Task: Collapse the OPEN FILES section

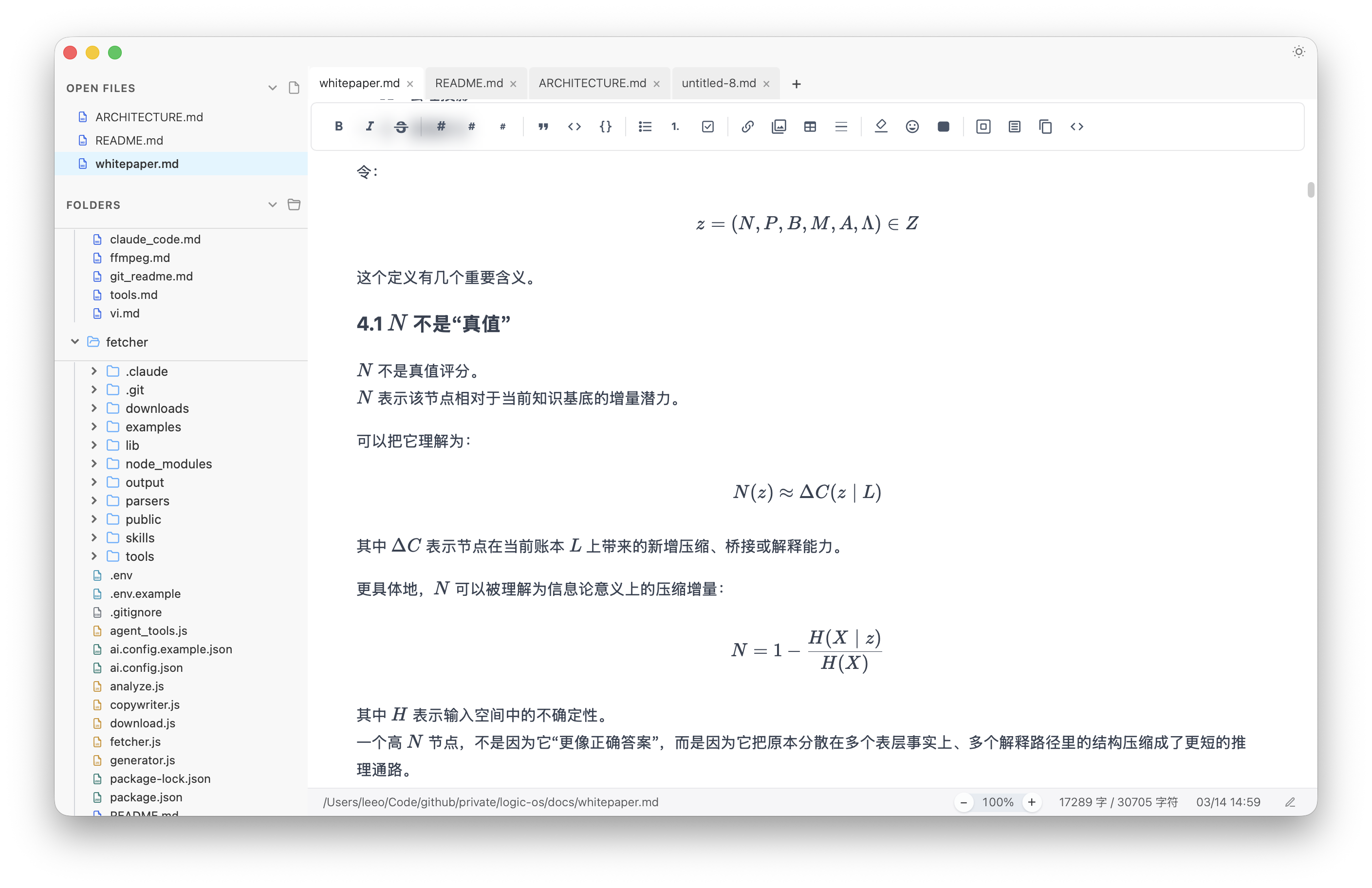Action: (x=272, y=88)
